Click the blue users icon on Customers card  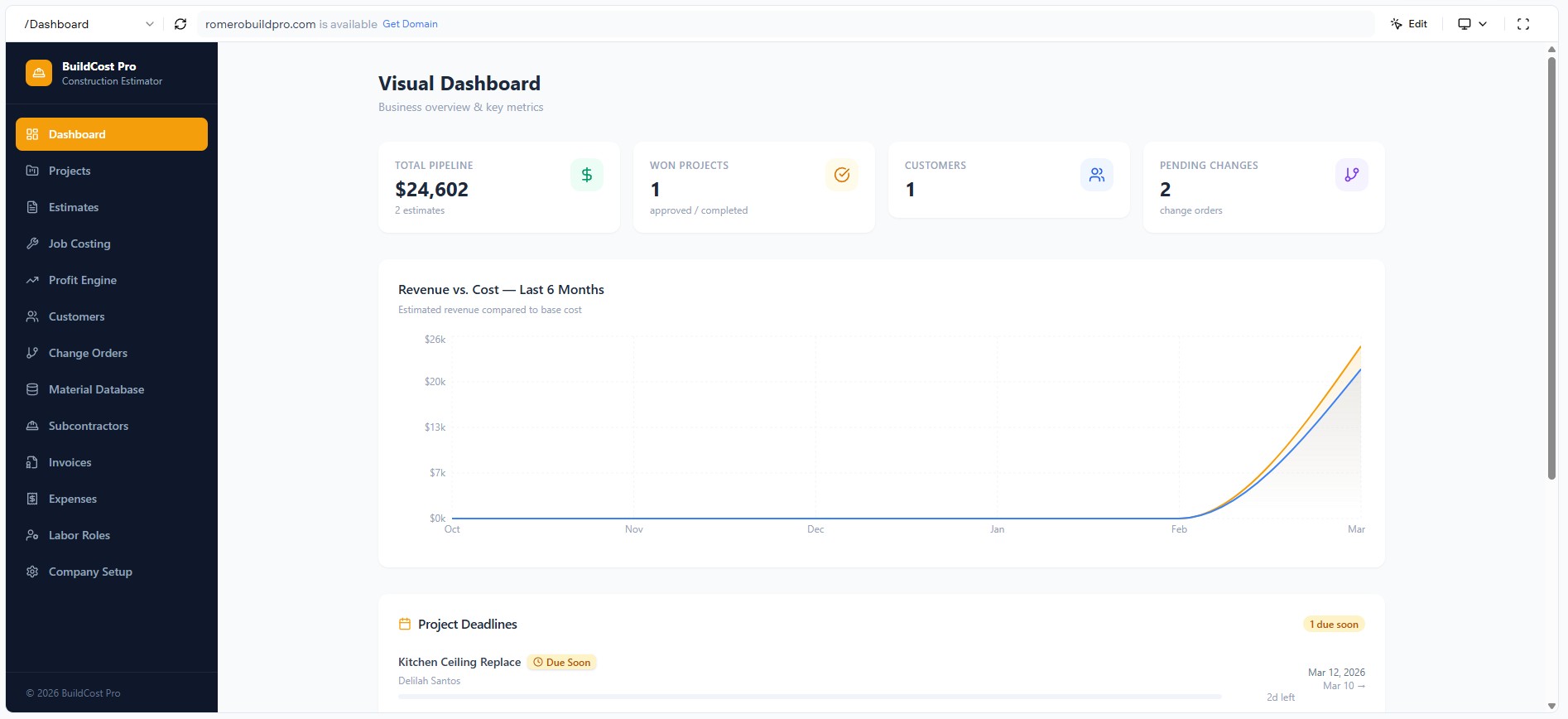pyautogui.click(x=1097, y=175)
